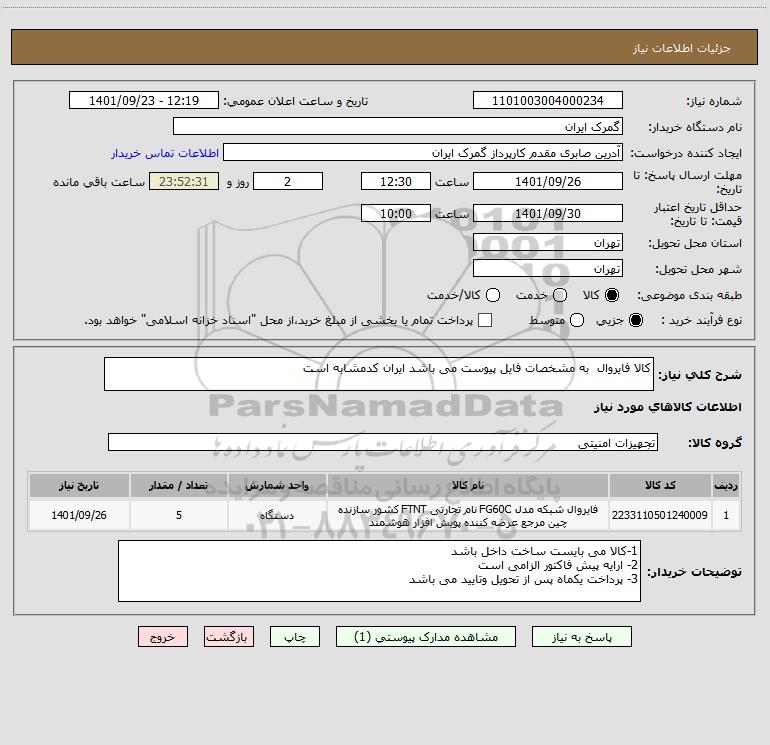Click the بازگشت back button
Image resolution: width=770 pixels, height=745 pixels.
click(229, 637)
